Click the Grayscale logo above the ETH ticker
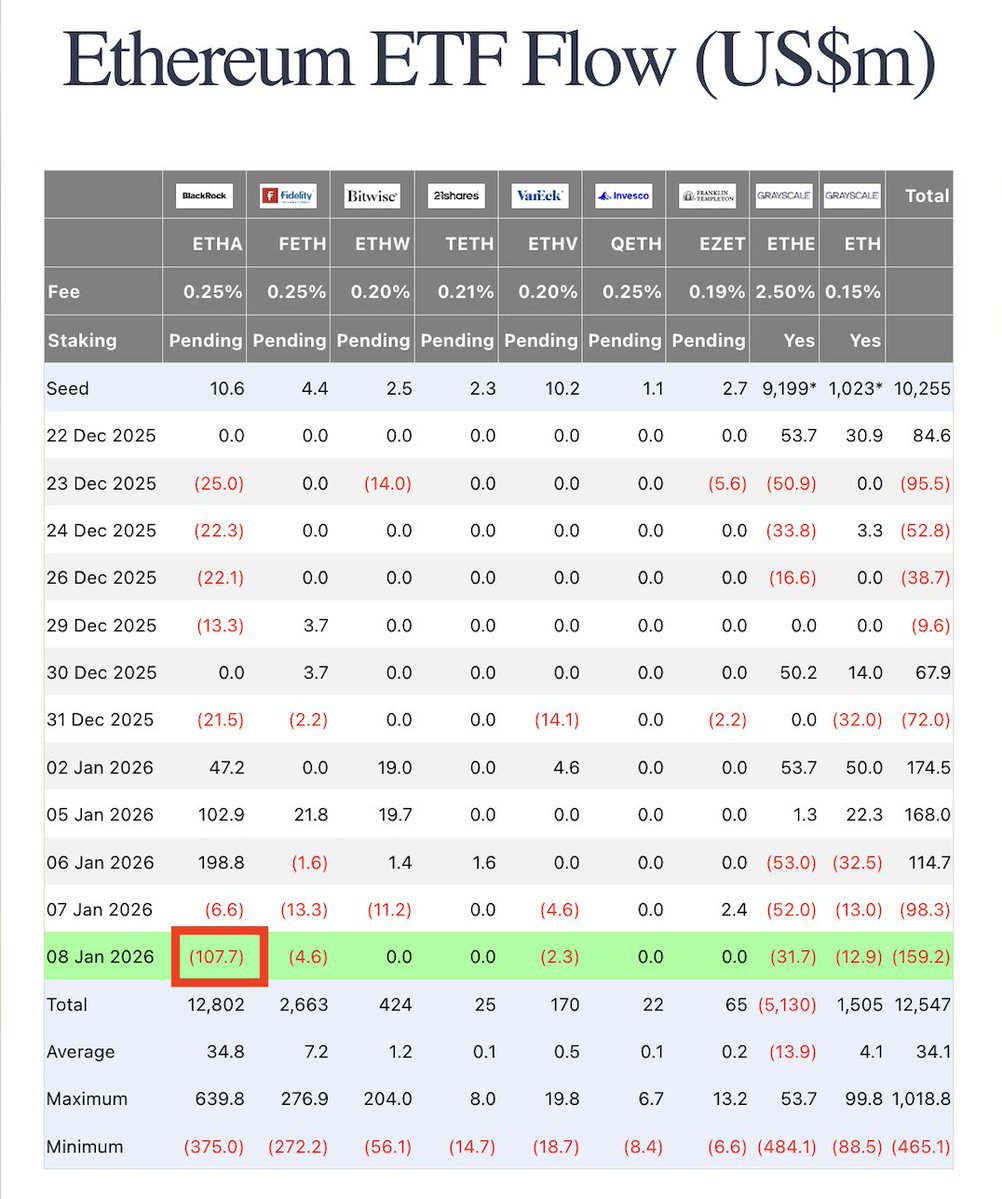This screenshot has width=1002, height=1199. click(x=852, y=196)
